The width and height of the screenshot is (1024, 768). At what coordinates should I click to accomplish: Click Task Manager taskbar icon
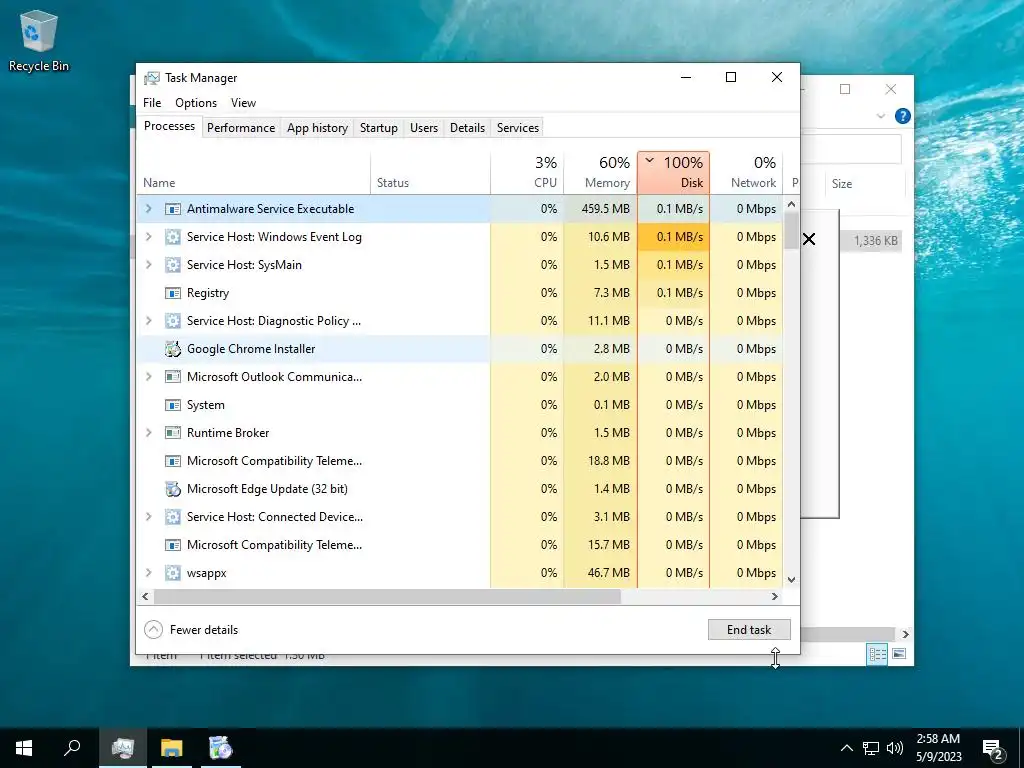click(123, 748)
